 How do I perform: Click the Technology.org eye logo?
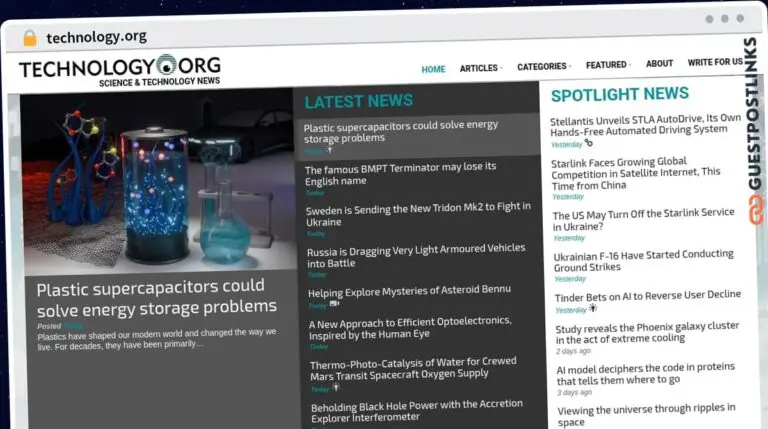tap(168, 66)
